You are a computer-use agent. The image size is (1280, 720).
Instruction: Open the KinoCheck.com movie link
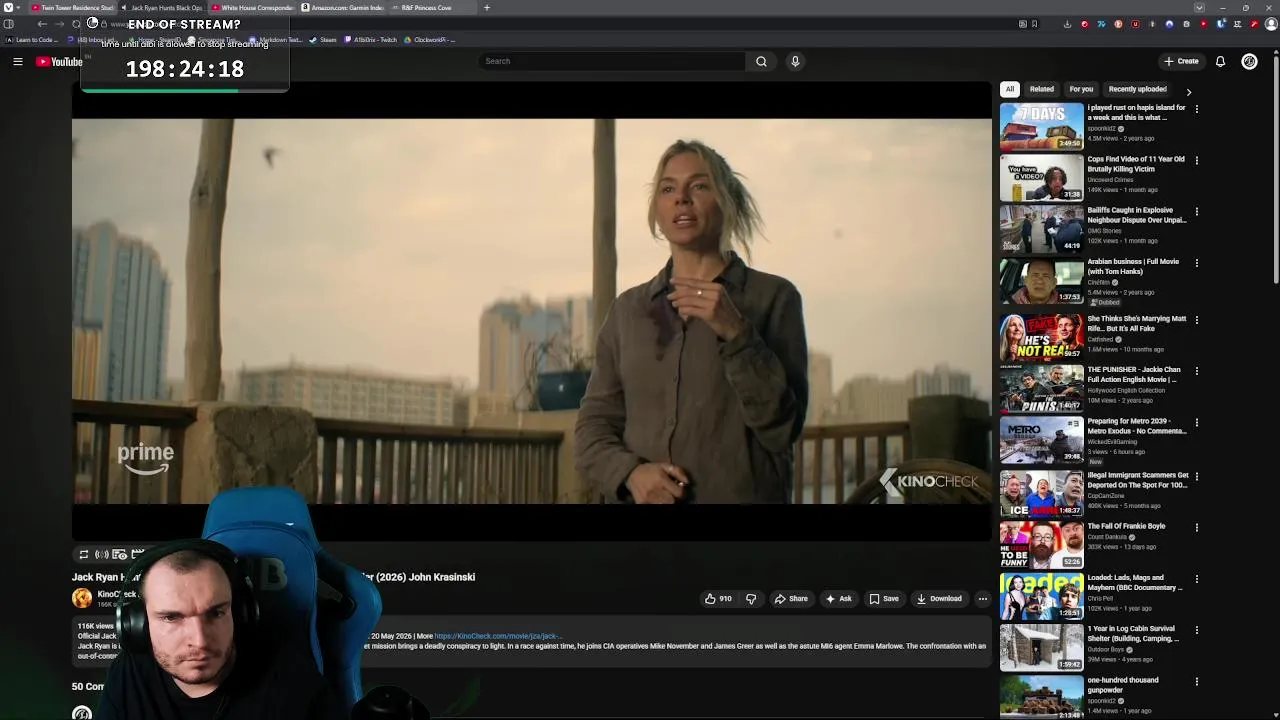(x=497, y=636)
